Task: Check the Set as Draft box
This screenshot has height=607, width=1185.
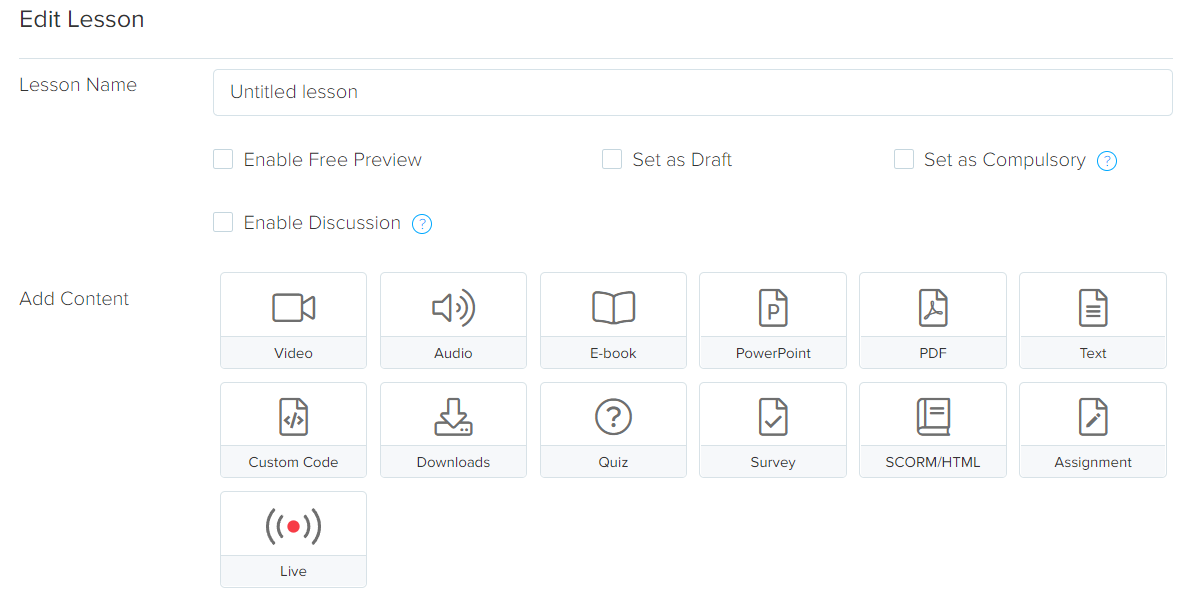Action: (611, 159)
